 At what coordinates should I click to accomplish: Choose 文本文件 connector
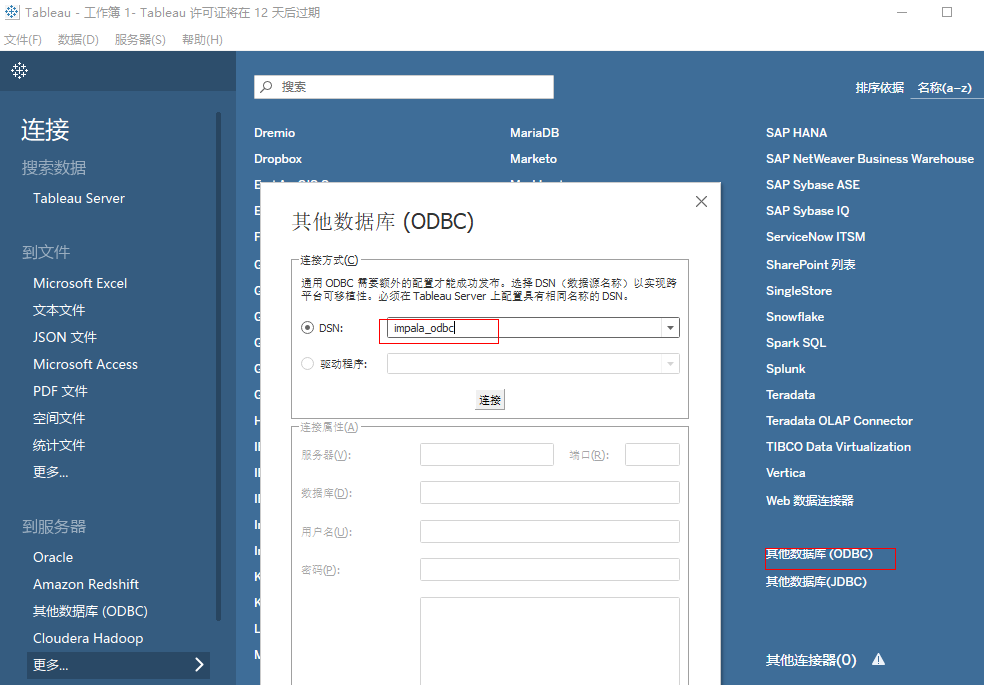59,310
